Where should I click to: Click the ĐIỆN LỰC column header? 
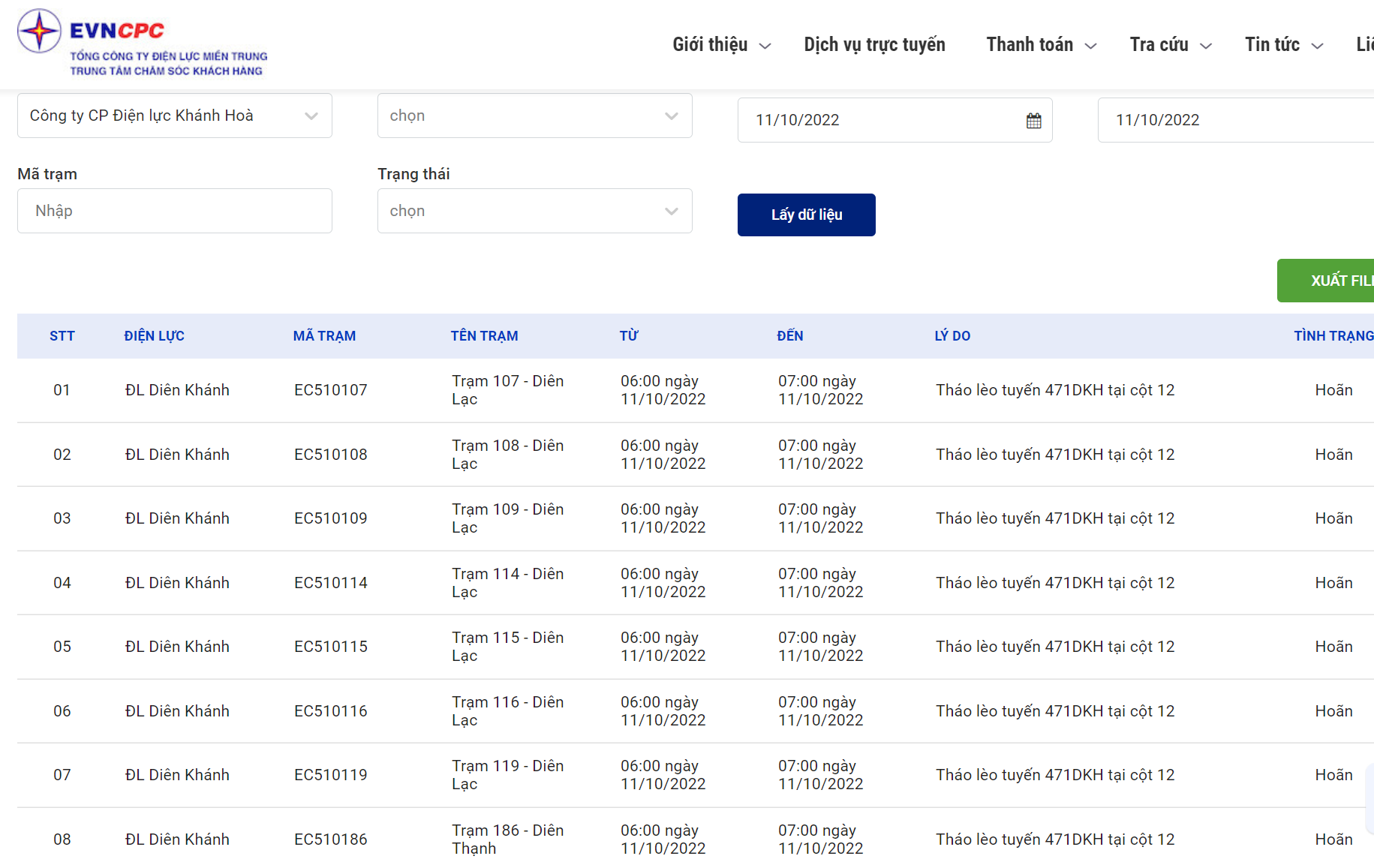coord(154,336)
